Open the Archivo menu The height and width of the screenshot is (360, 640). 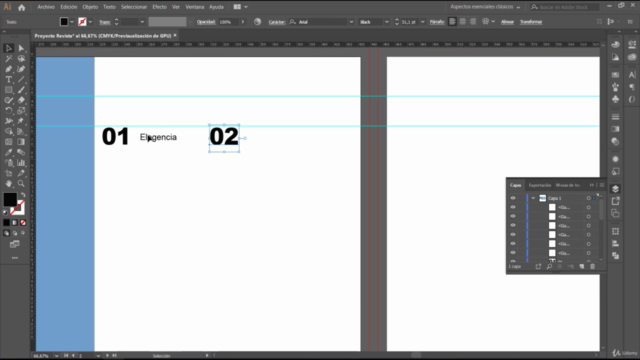click(x=46, y=7)
